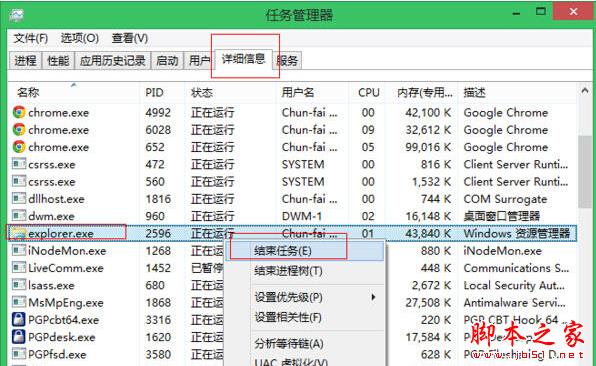The height and width of the screenshot is (366, 596).
Task: Choose 设置相关性(F) in the context menu
Action: (304, 317)
